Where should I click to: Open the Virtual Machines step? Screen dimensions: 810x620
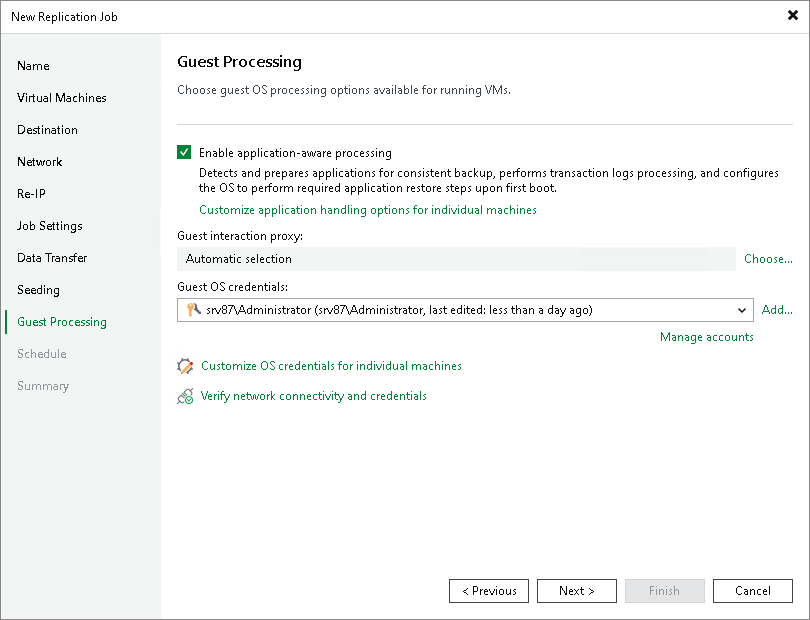[x=61, y=98]
